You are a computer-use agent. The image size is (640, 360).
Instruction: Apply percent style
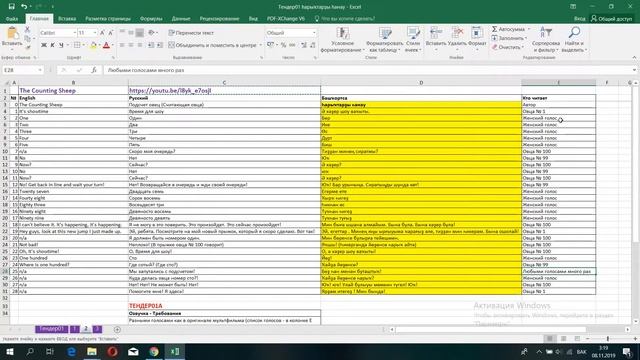point(283,45)
